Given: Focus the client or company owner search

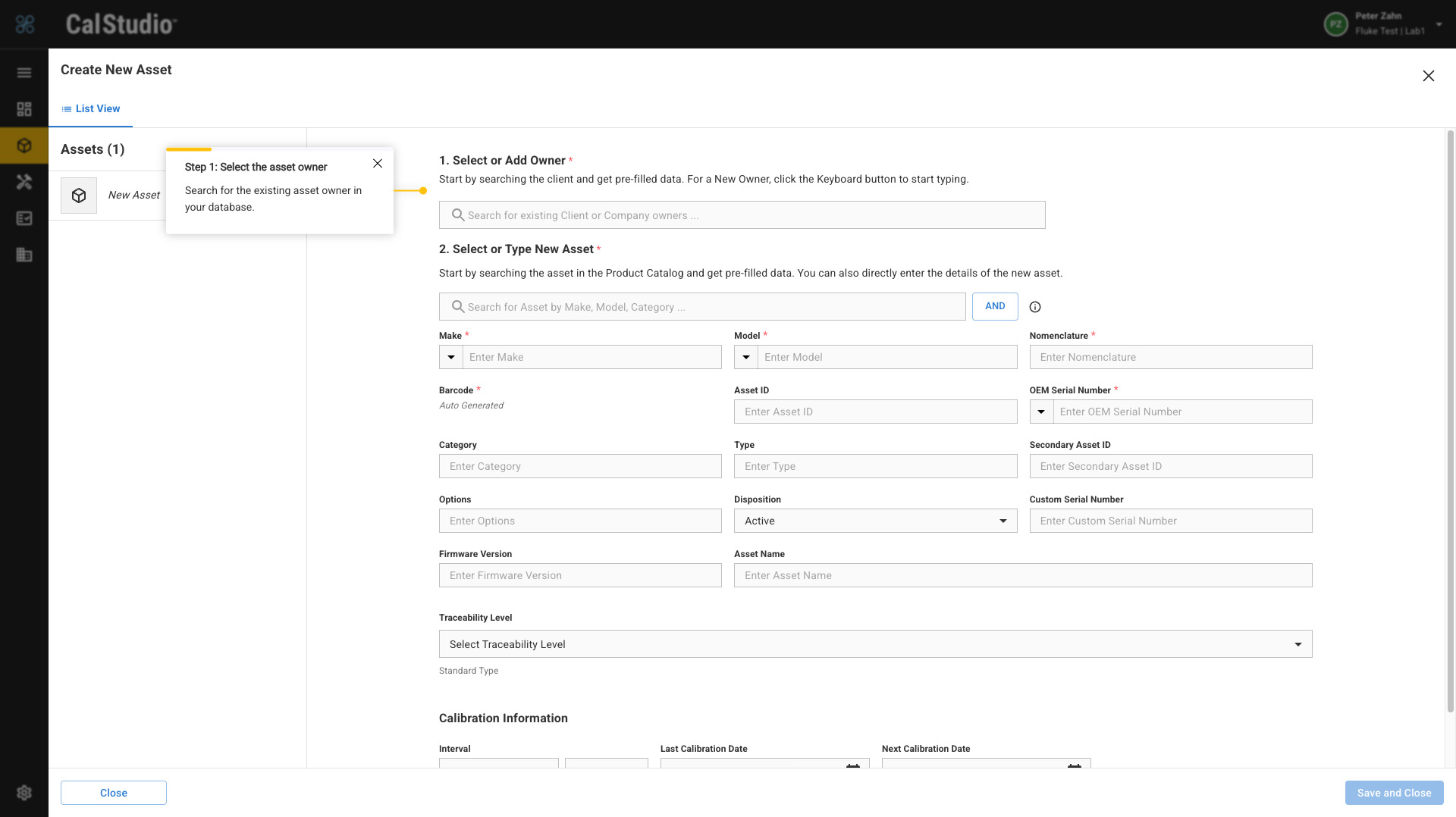Looking at the screenshot, I should point(742,215).
